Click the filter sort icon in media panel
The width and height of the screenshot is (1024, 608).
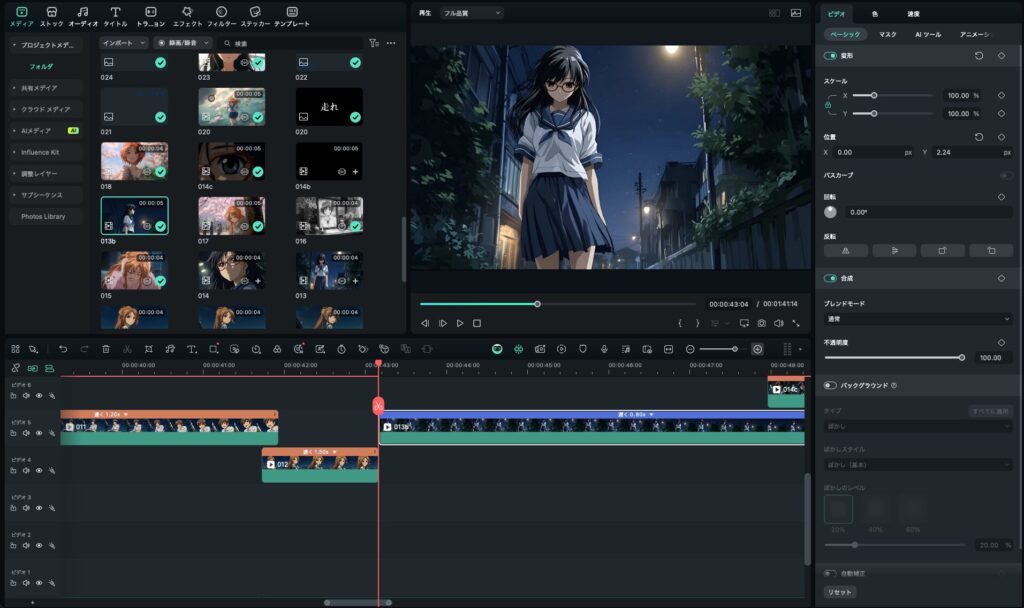tap(374, 43)
